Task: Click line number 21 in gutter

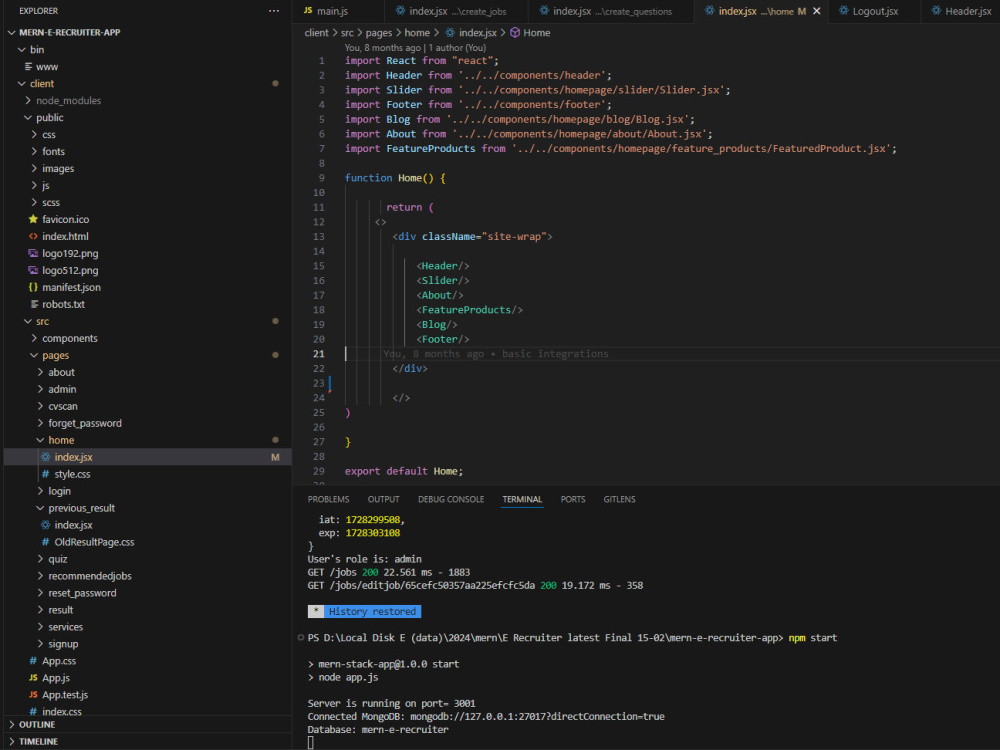Action: tap(318, 354)
